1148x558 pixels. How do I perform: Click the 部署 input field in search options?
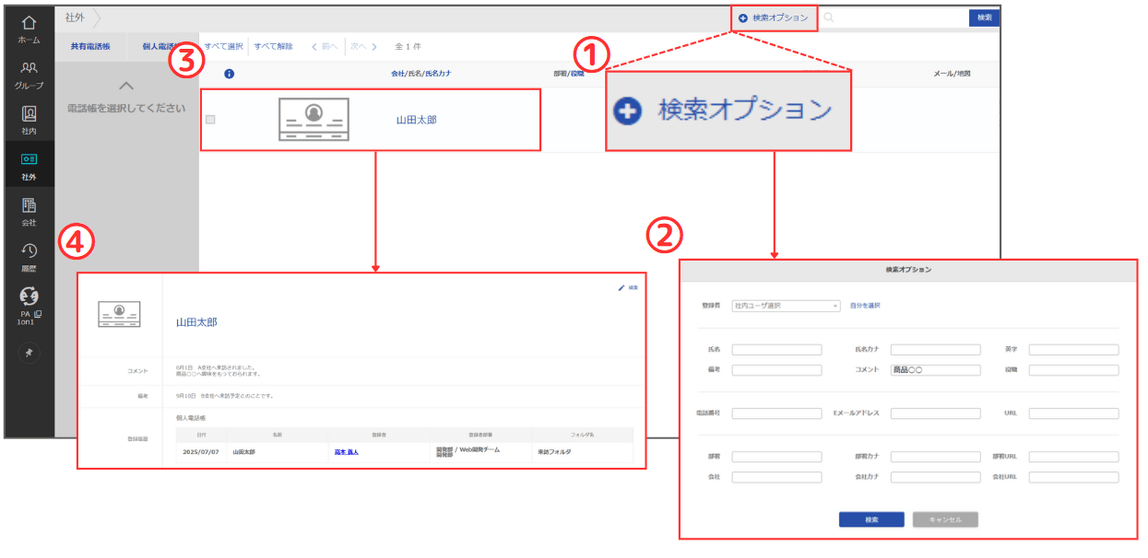point(777,457)
